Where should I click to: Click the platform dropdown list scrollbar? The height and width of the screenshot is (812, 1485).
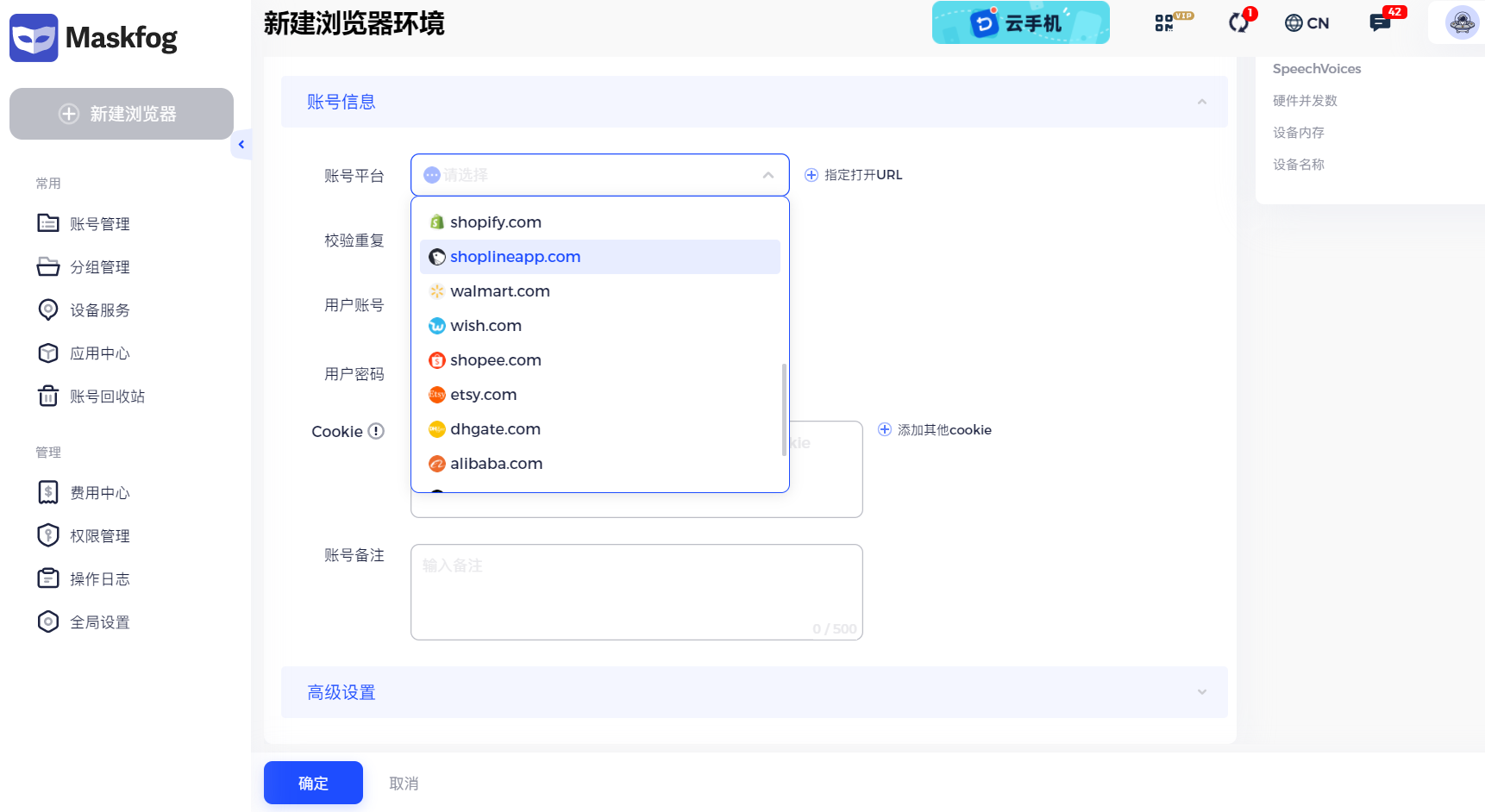tap(784, 409)
